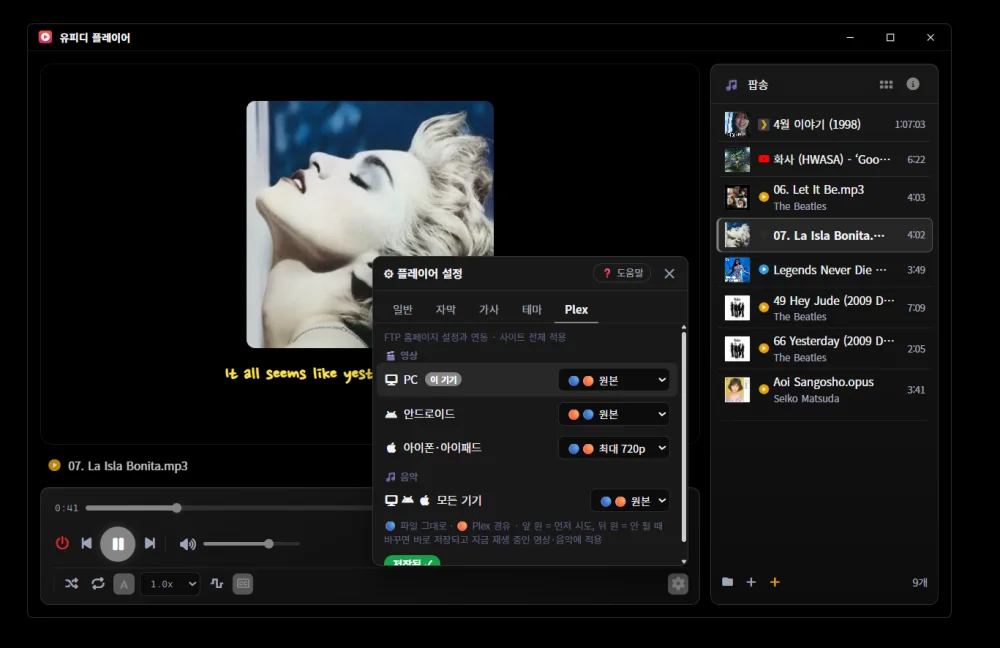Play '06. Let It Be.mp3' in playlist

click(825, 197)
